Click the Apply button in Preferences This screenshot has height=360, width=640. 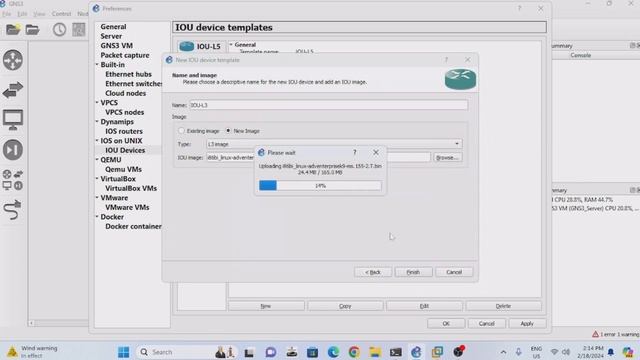point(527,323)
